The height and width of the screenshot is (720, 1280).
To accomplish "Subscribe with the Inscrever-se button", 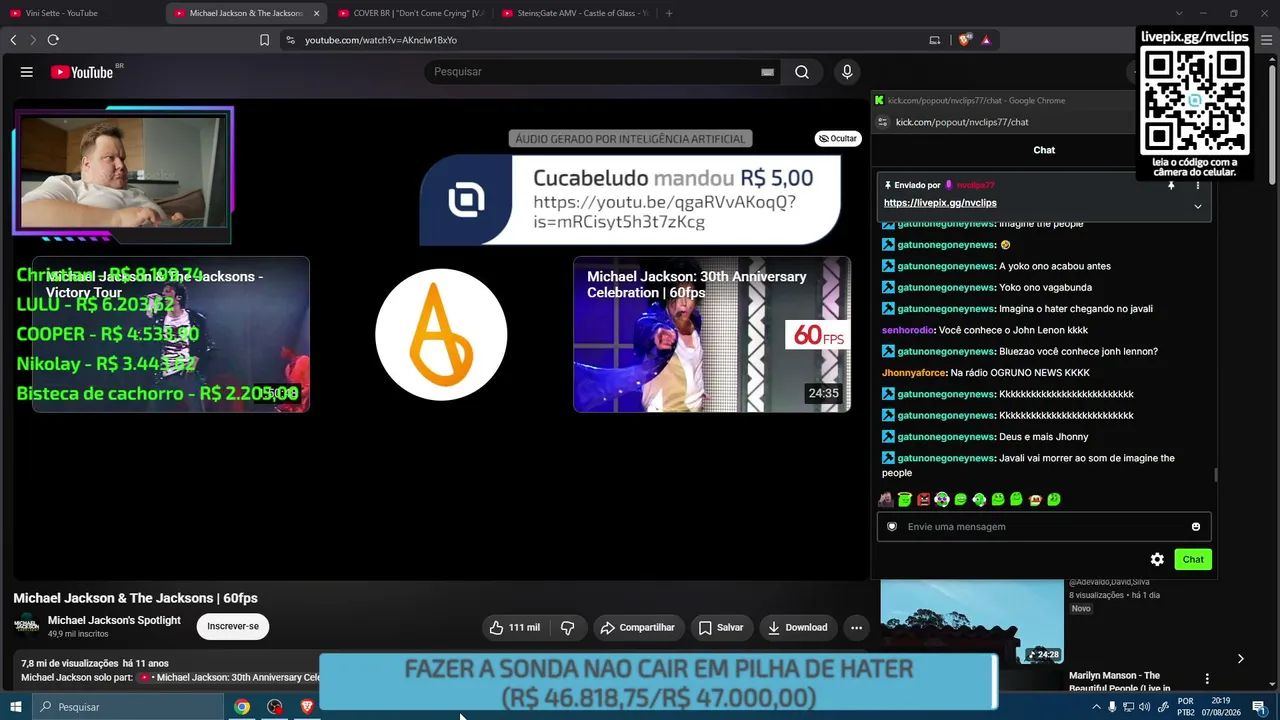I will (x=233, y=627).
